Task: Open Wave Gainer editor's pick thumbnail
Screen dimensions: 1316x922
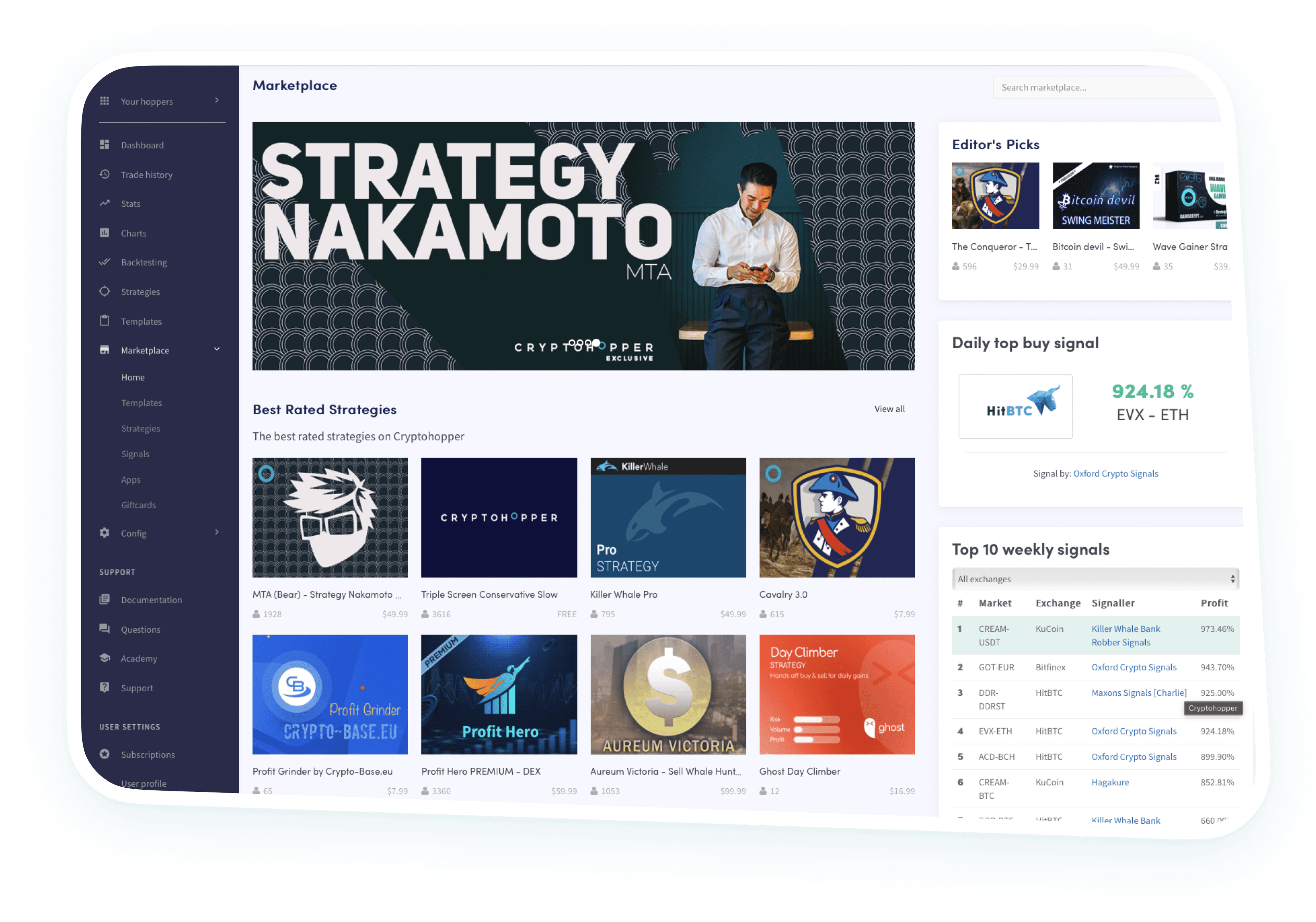Action: pos(1190,195)
